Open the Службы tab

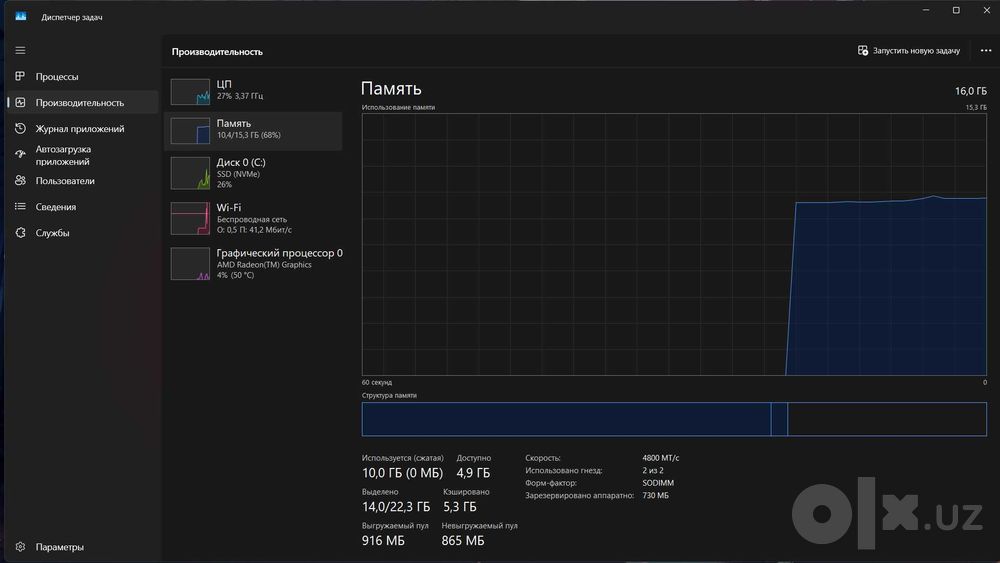[x=52, y=233]
